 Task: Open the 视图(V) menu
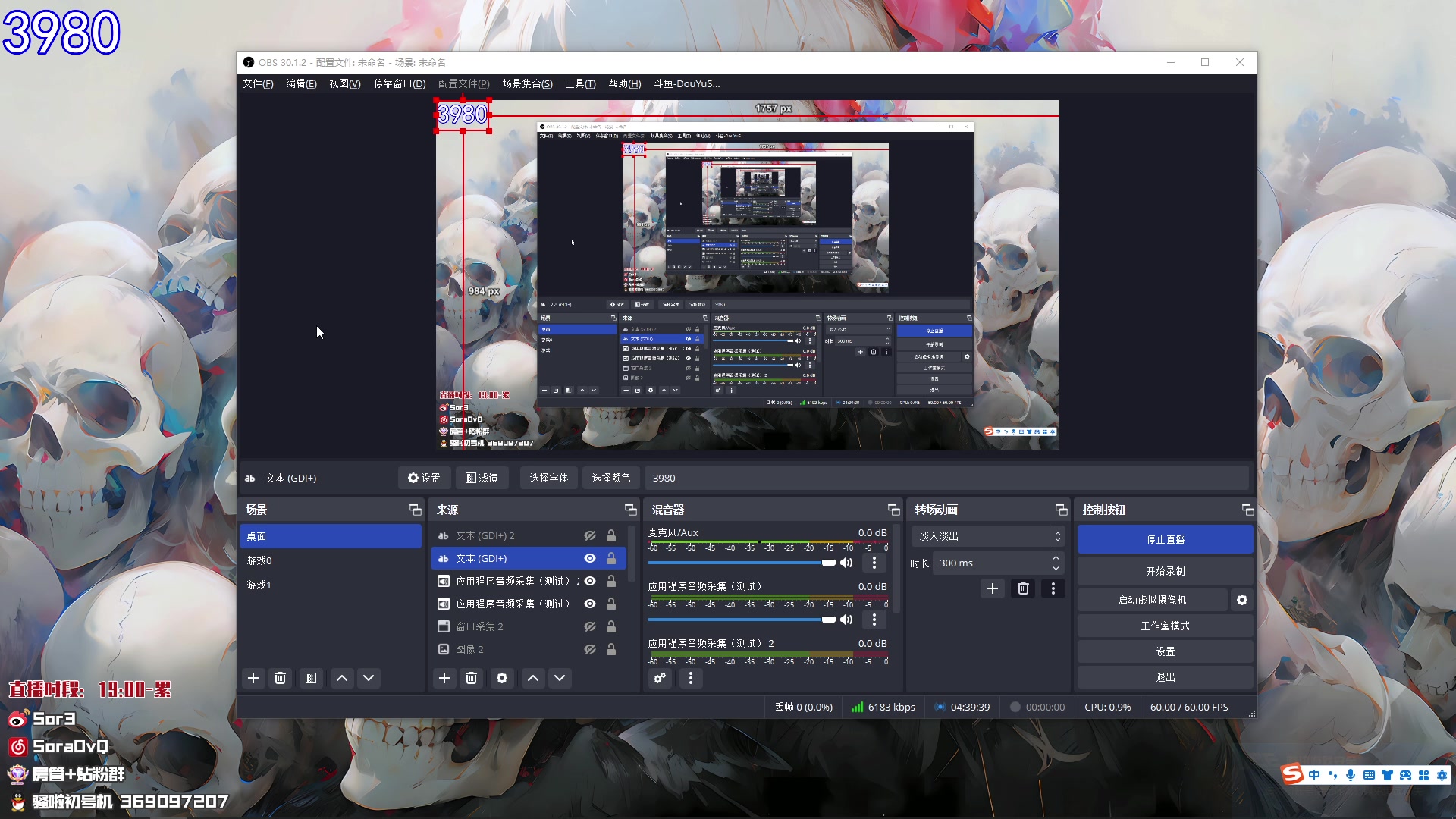(x=345, y=83)
